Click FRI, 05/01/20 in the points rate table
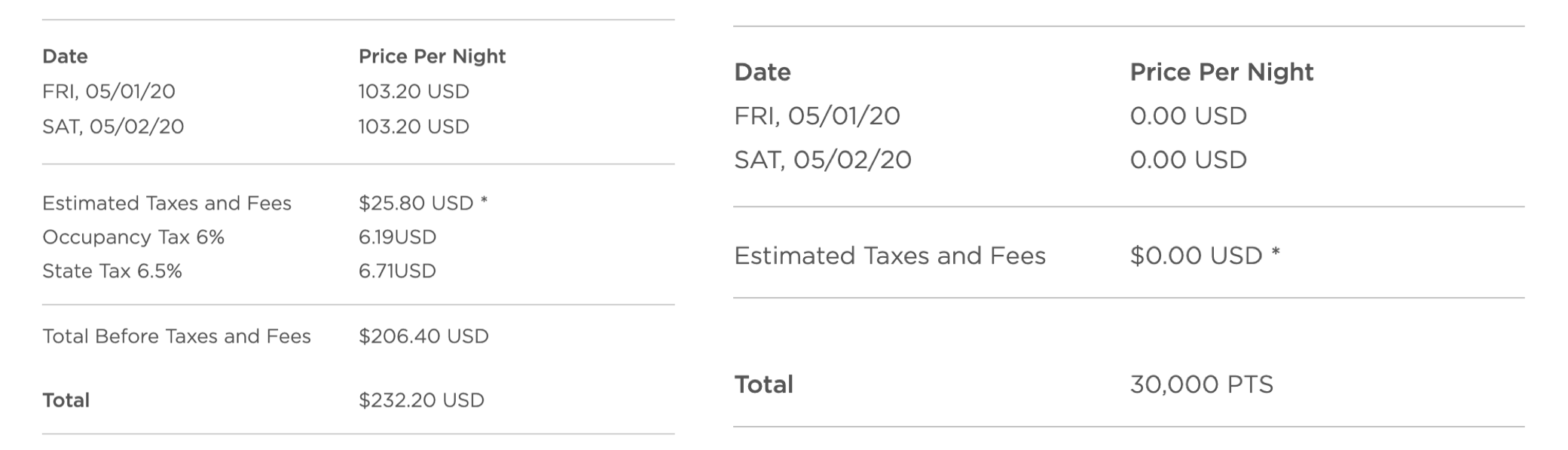Image resolution: width=1568 pixels, height=450 pixels. click(817, 116)
